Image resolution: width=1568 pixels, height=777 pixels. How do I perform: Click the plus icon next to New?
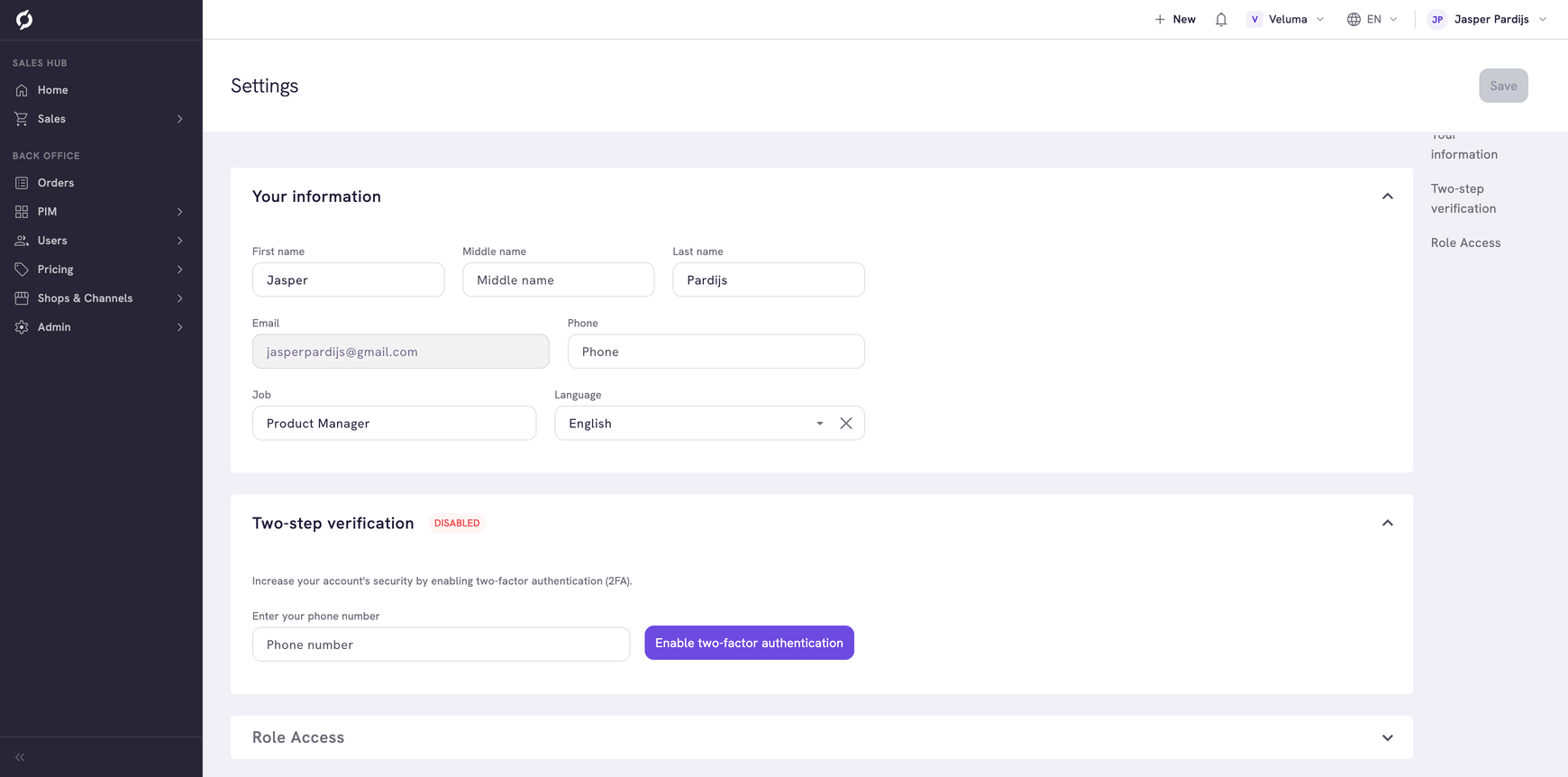(x=1160, y=19)
